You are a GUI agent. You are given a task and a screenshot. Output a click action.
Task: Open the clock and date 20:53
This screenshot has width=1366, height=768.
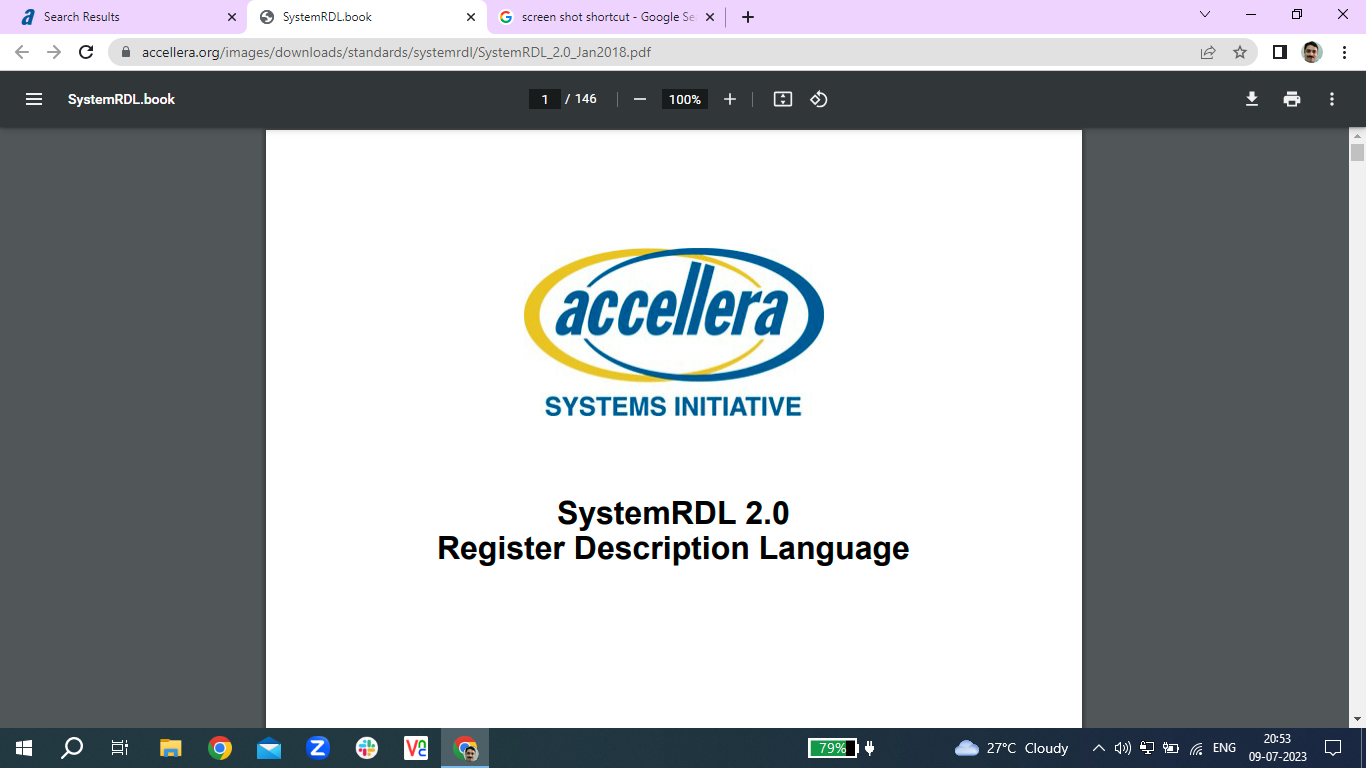1277,748
